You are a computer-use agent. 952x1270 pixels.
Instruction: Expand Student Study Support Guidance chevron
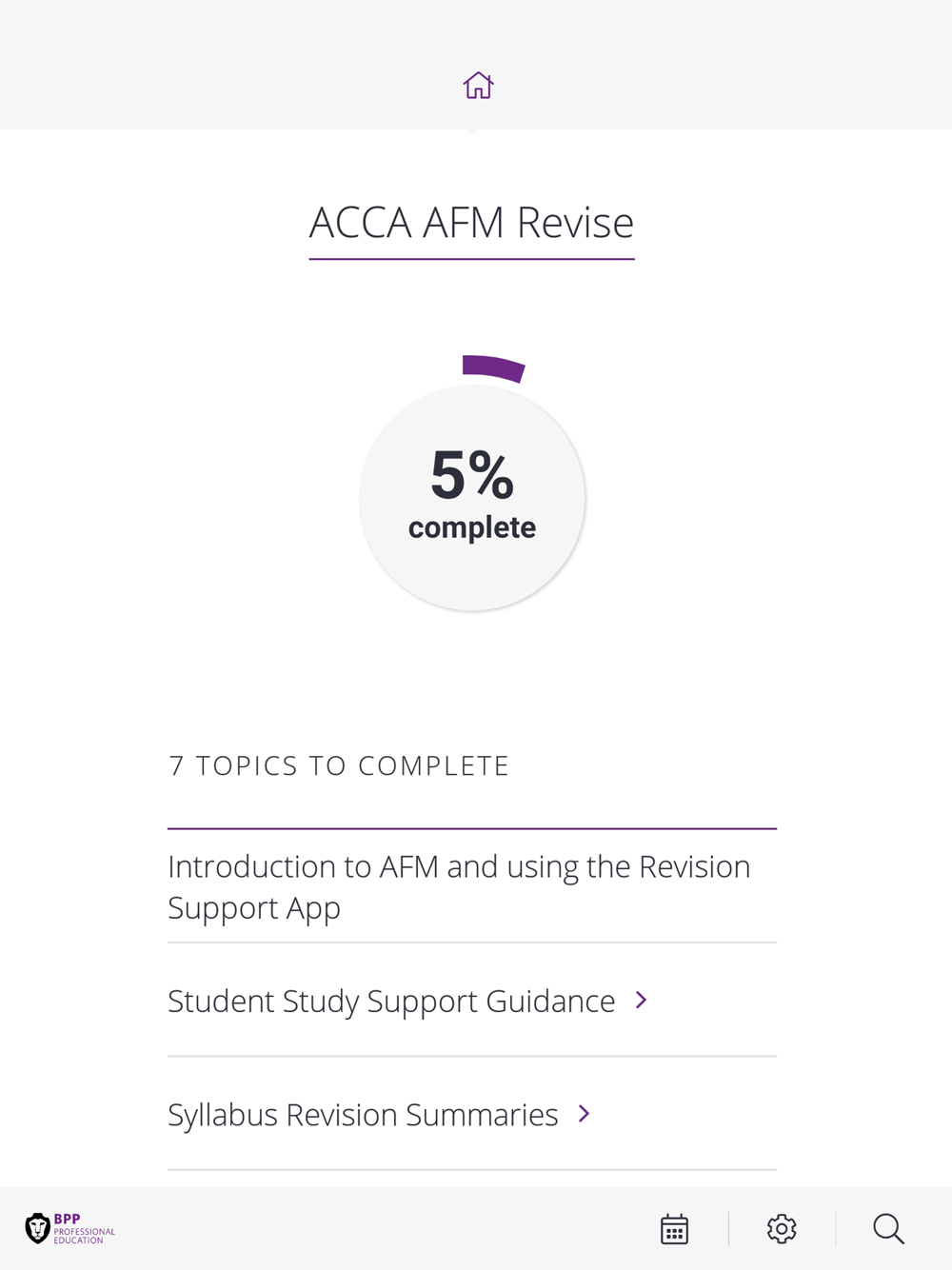click(x=642, y=1001)
